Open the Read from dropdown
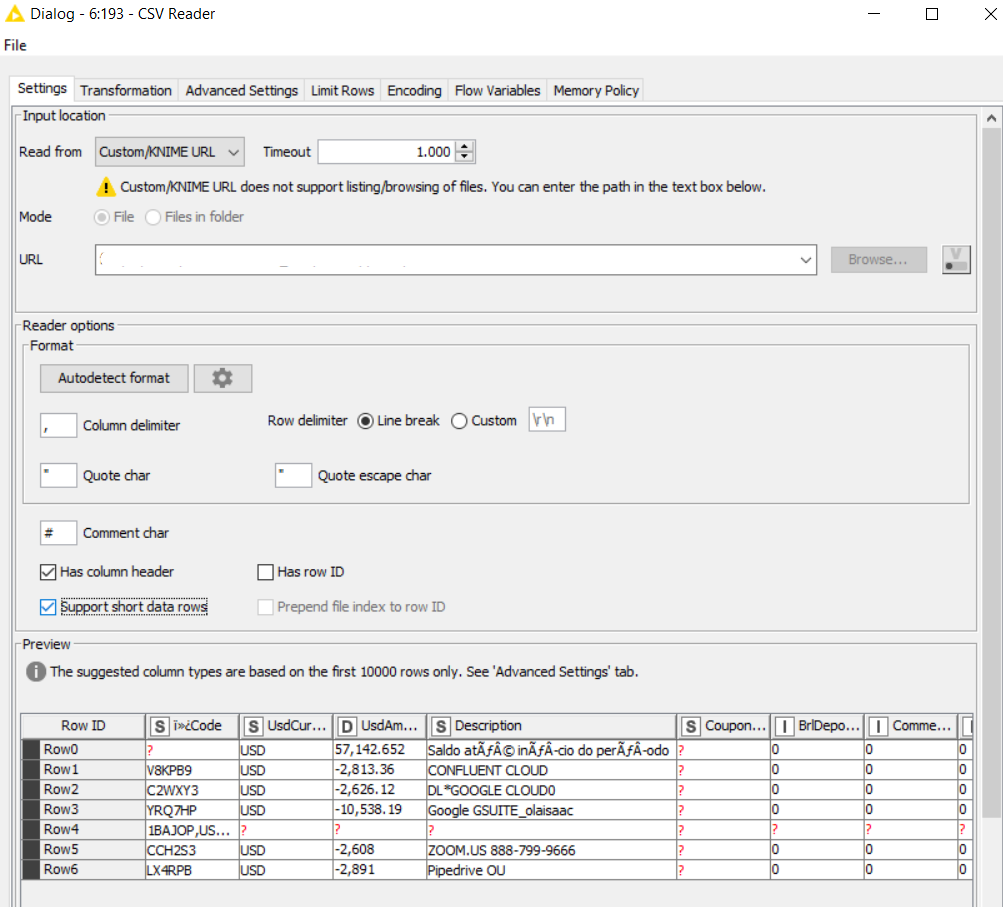1003x907 pixels. (170, 152)
